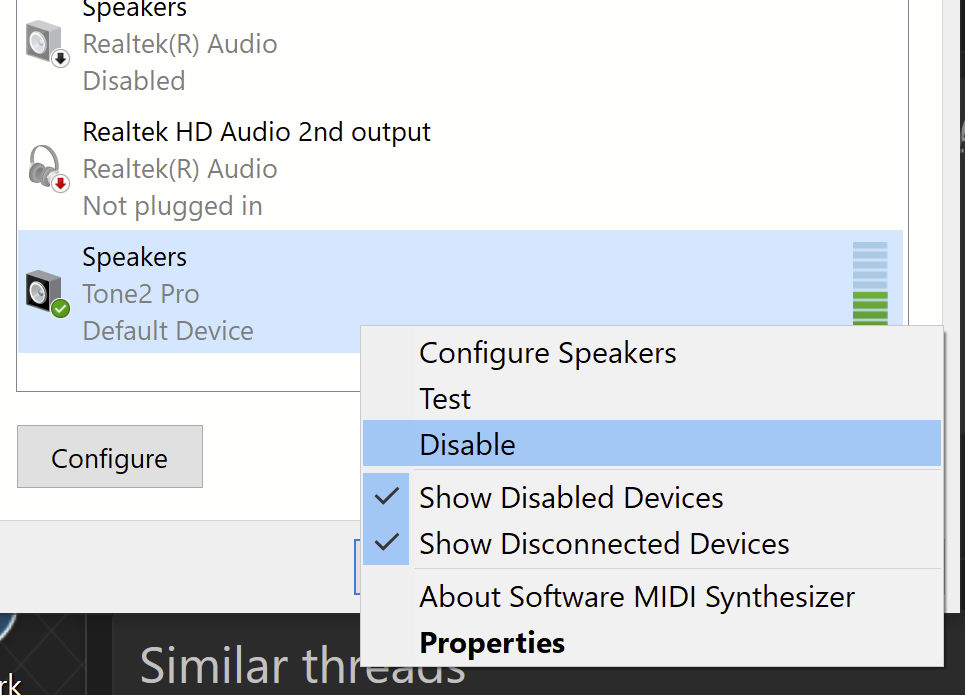This screenshot has width=965, height=695.
Task: Select the Speakers Tone2 Pro default device row
Action: click(460, 291)
